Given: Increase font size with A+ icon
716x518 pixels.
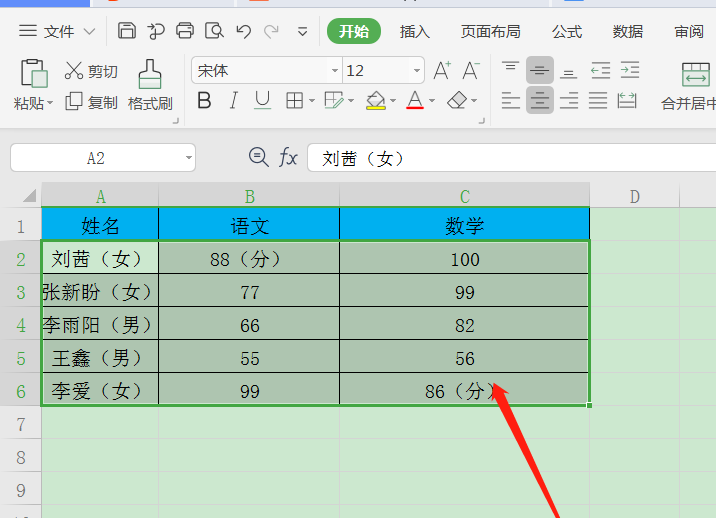Looking at the screenshot, I should tap(442, 71).
